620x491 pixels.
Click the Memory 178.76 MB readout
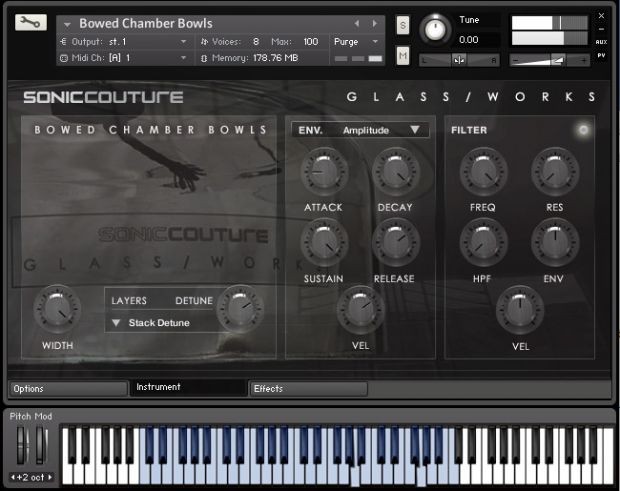click(x=275, y=58)
